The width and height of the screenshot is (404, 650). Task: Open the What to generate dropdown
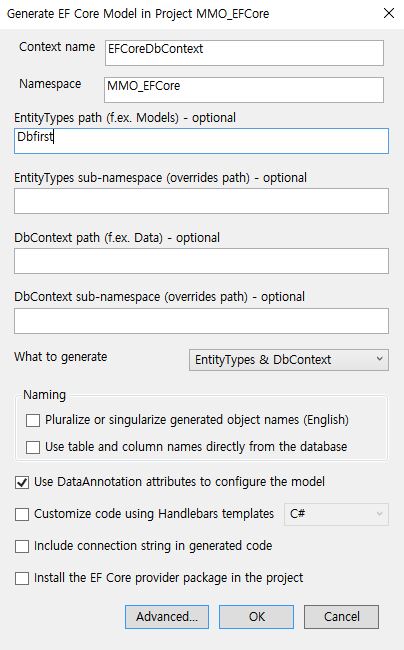289,360
